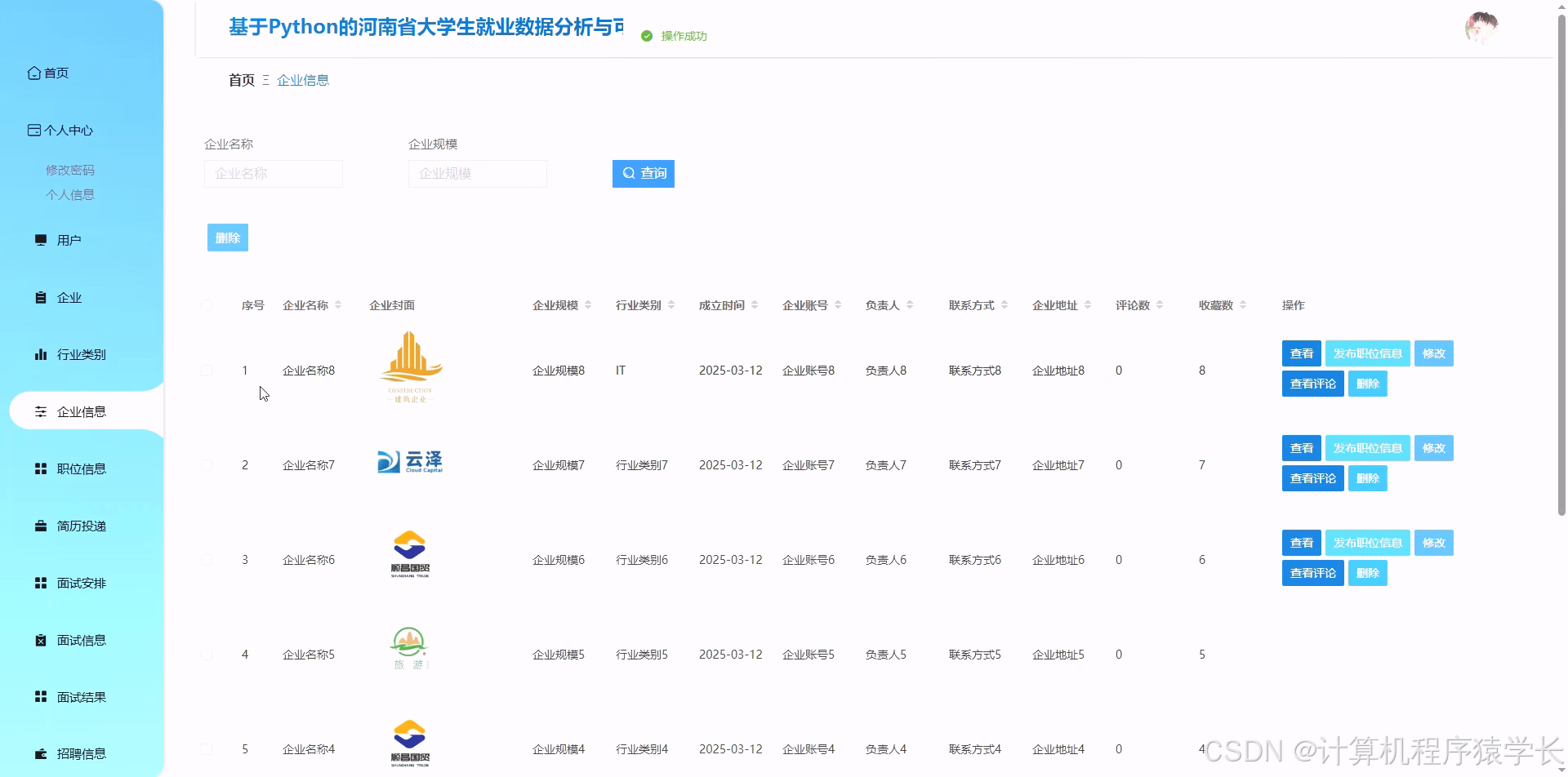Click 发布职位信息 for 企业名称8
Screen dimensions: 1568x777
[1367, 353]
